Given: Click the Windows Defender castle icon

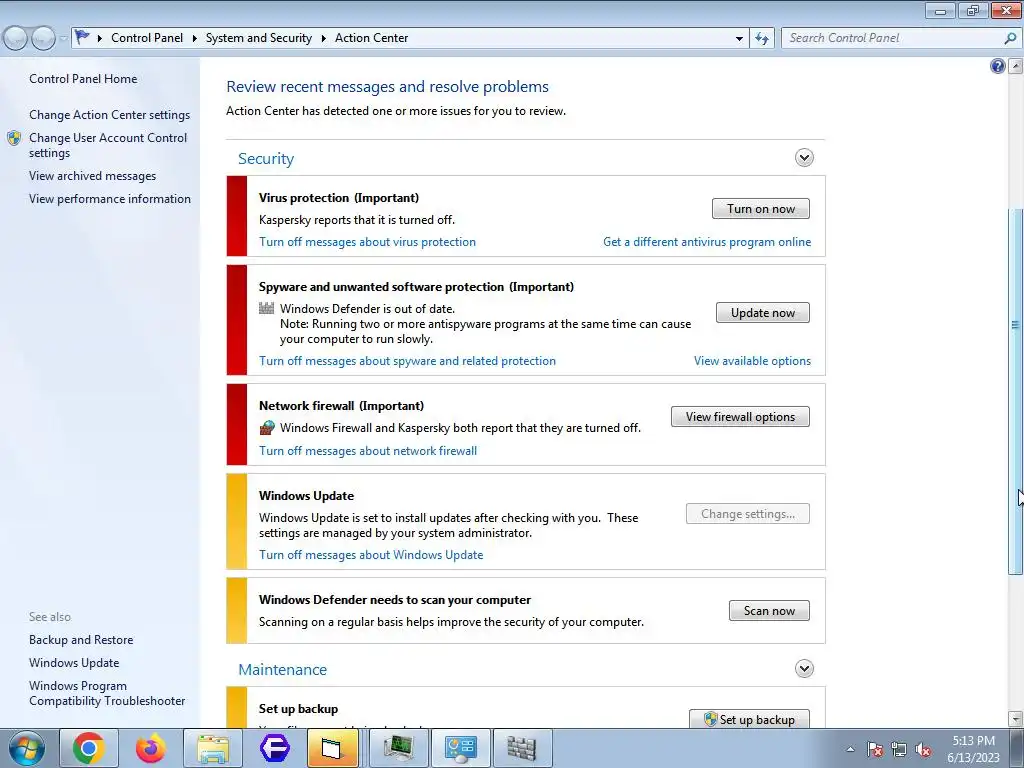Looking at the screenshot, I should pos(266,308).
